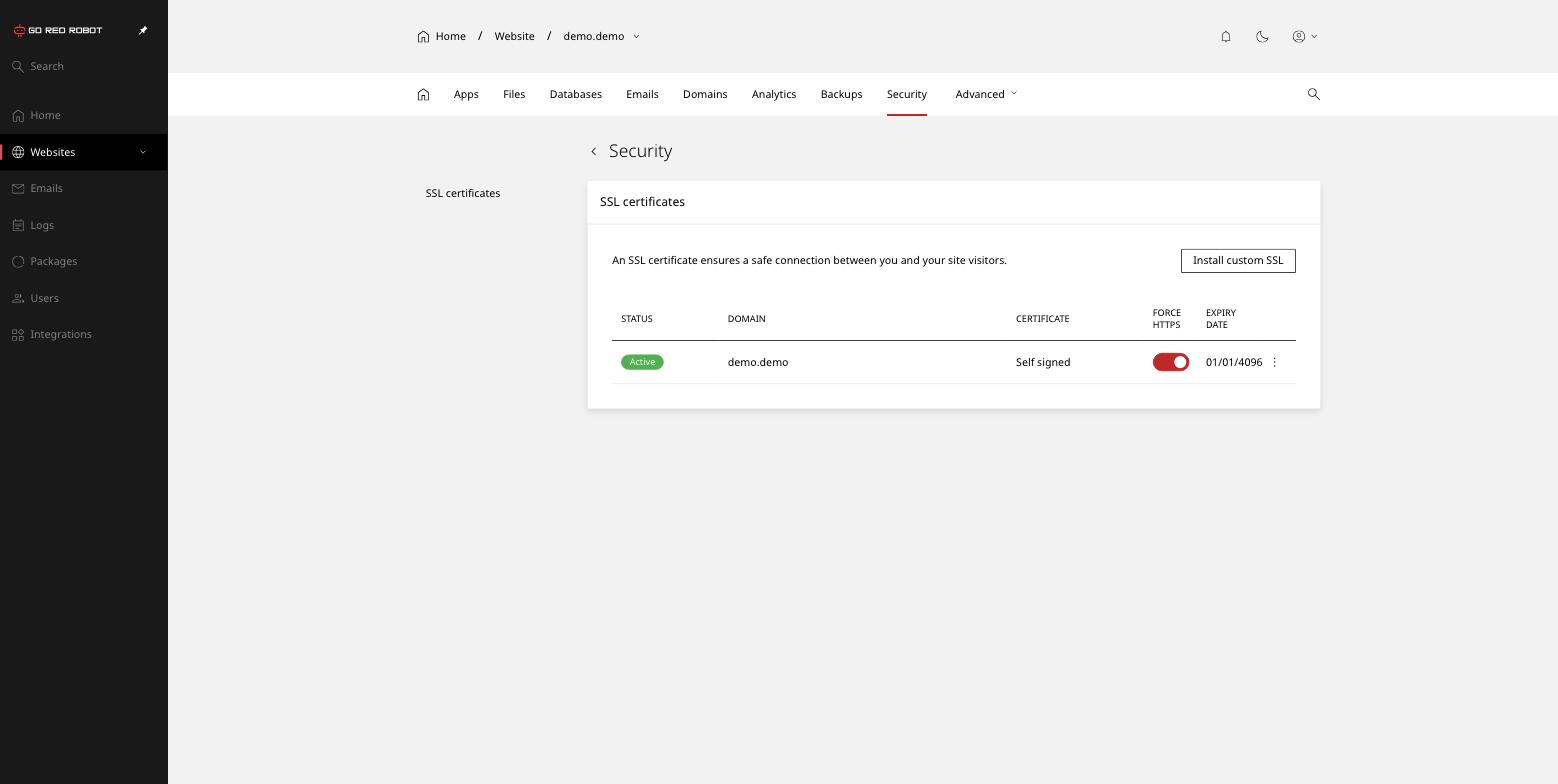The height and width of the screenshot is (784, 1558).
Task: Expand the Advanced tab dropdown
Action: coord(986,94)
